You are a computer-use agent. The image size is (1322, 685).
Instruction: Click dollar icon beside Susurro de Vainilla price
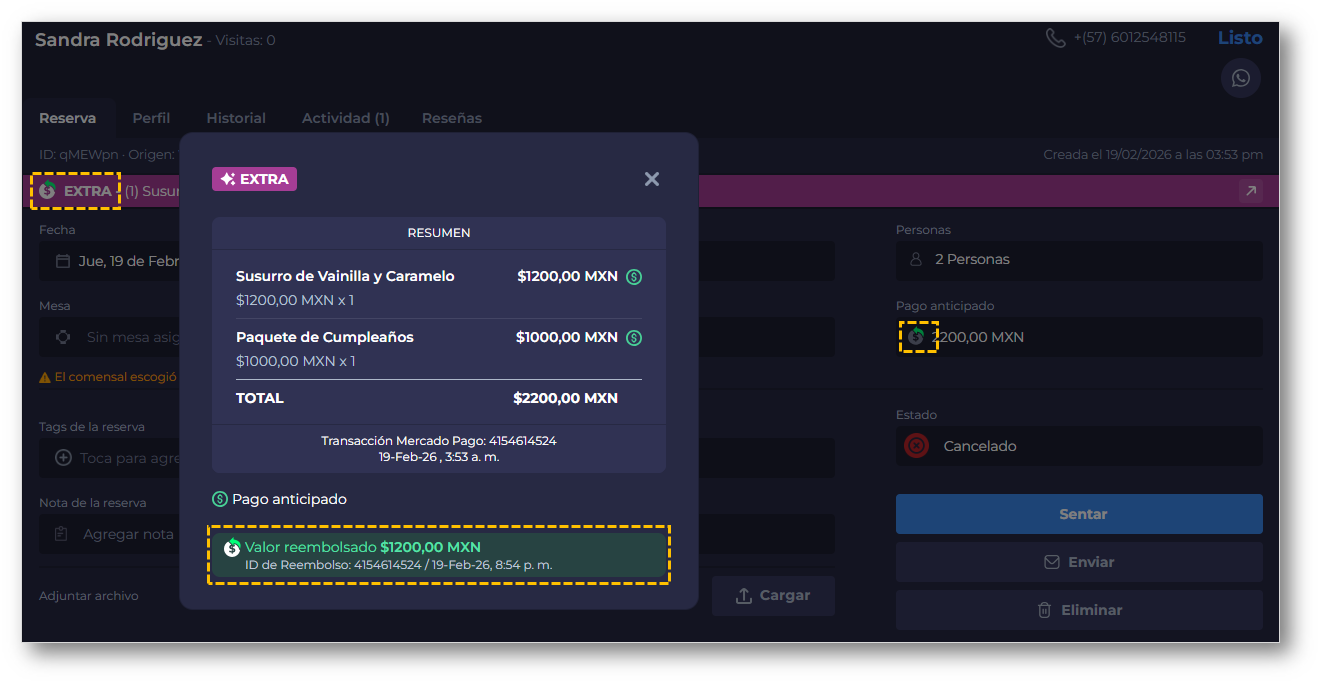634,277
